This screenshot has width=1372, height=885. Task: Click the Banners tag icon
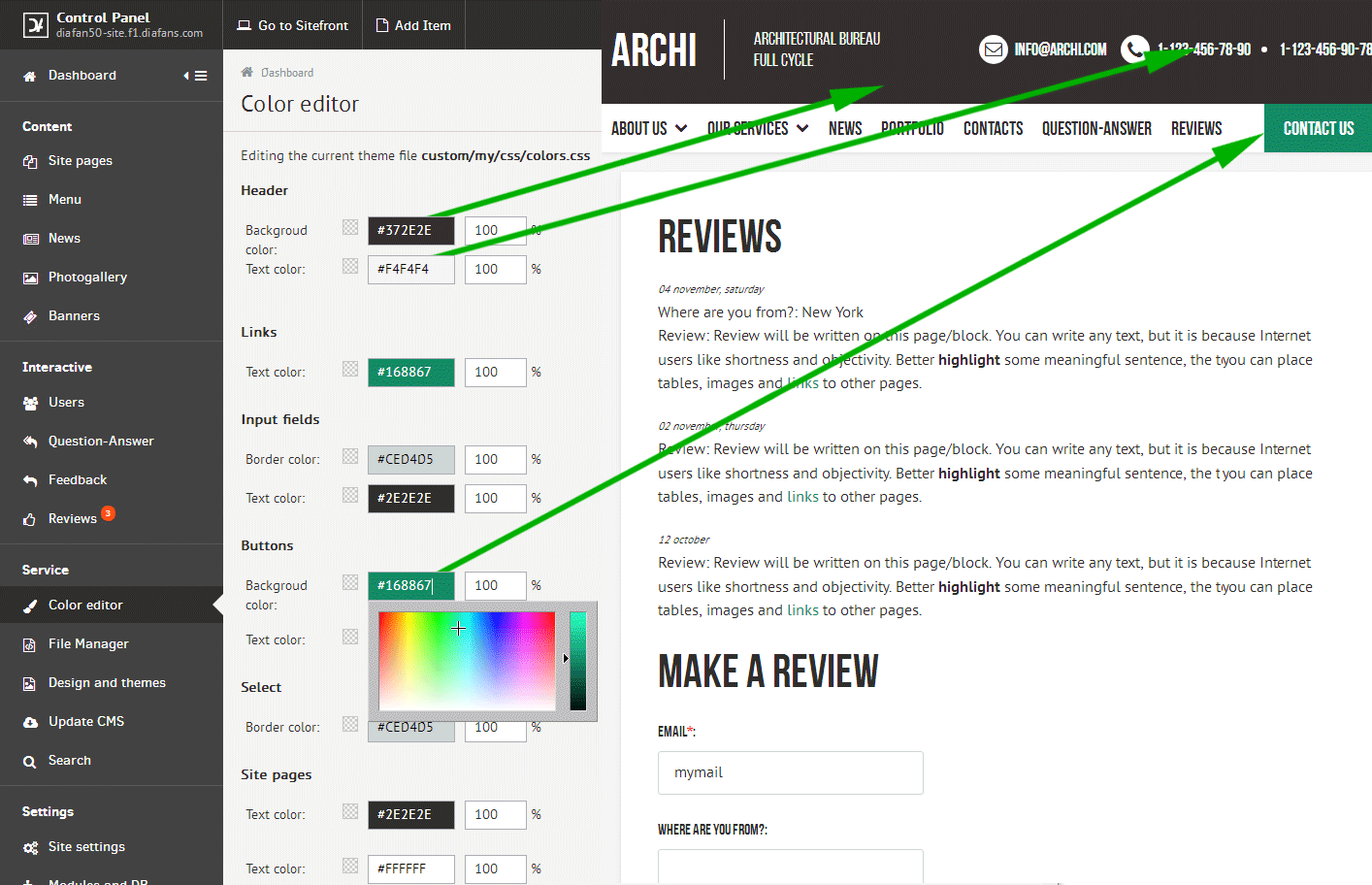pos(30,316)
